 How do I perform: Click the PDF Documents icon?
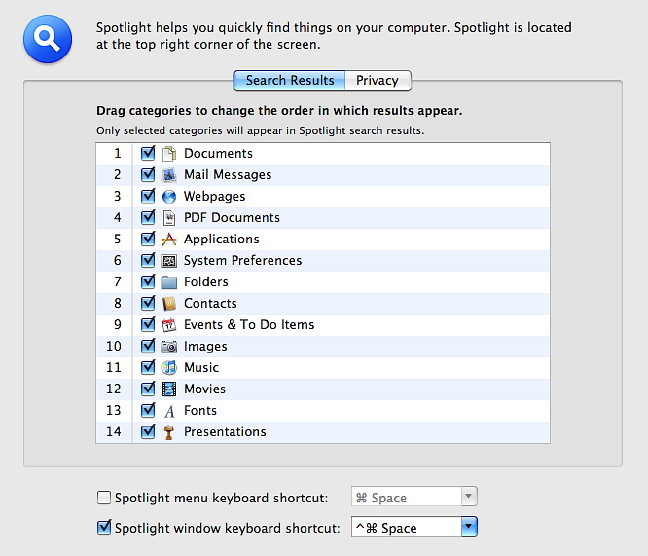[x=169, y=218]
